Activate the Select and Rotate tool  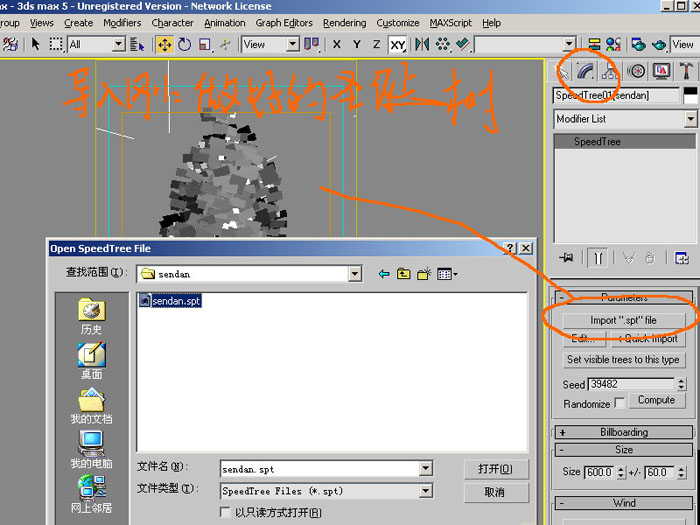click(184, 44)
